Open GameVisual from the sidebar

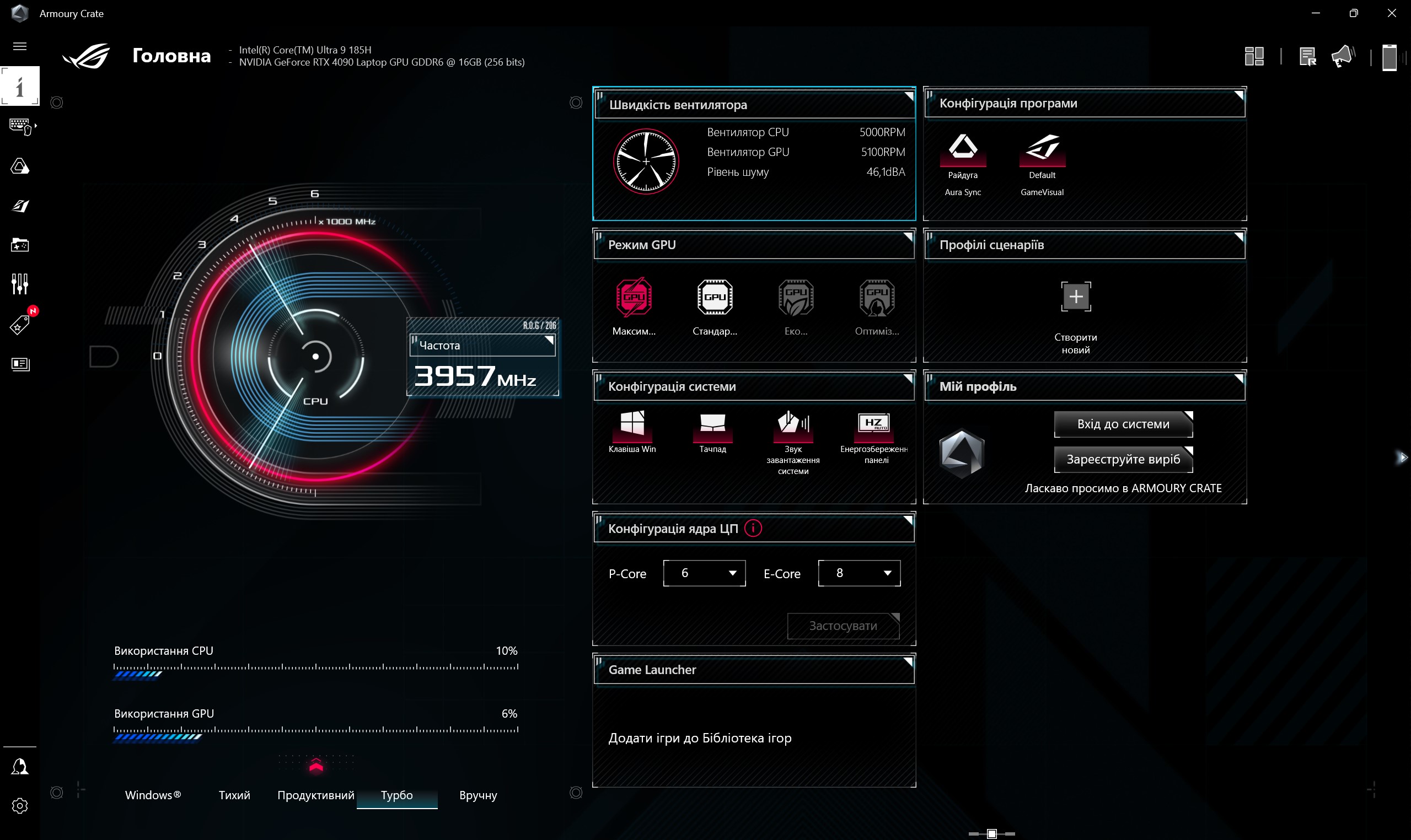(x=20, y=206)
